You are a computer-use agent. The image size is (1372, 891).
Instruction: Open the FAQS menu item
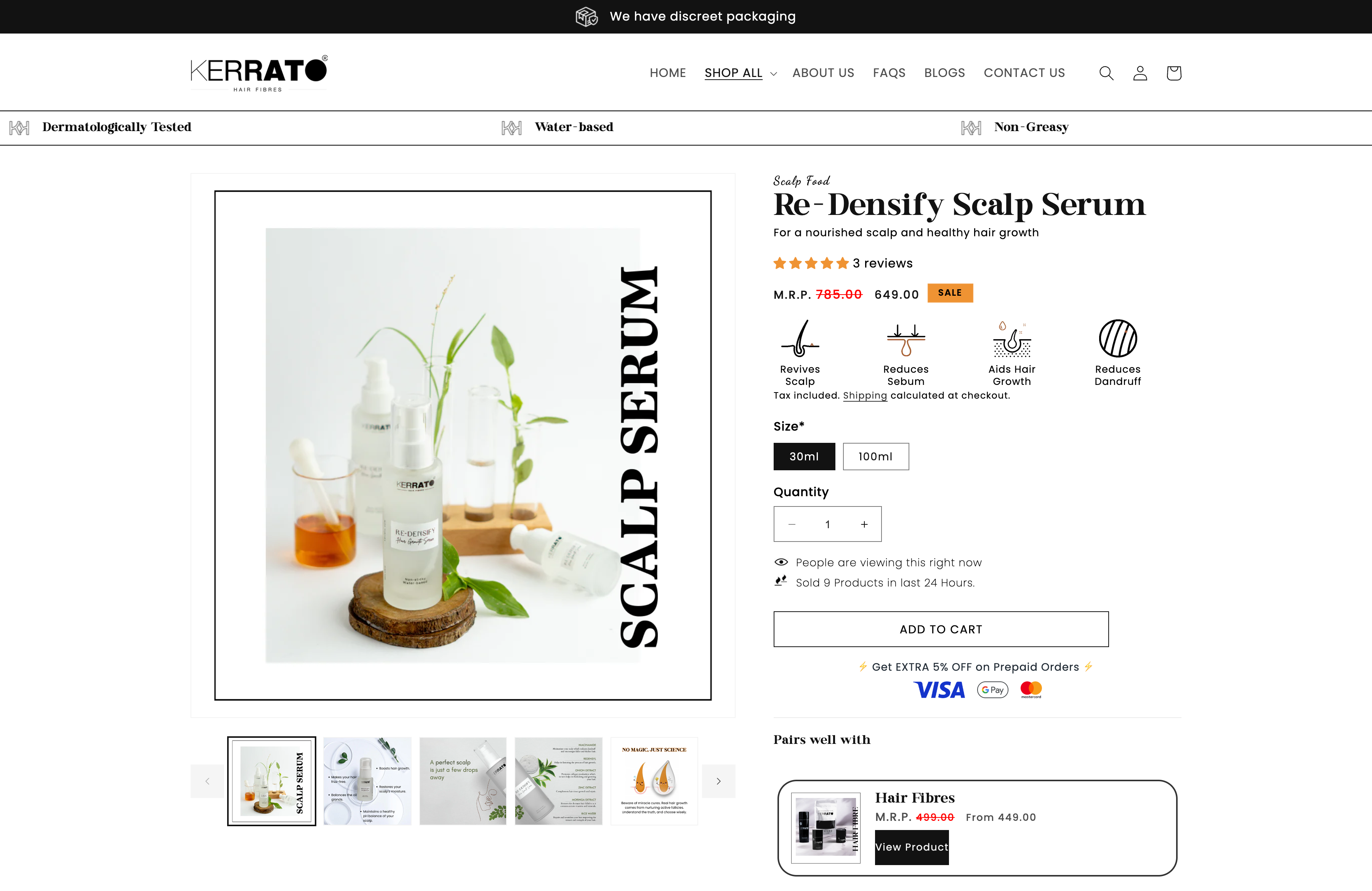889,73
